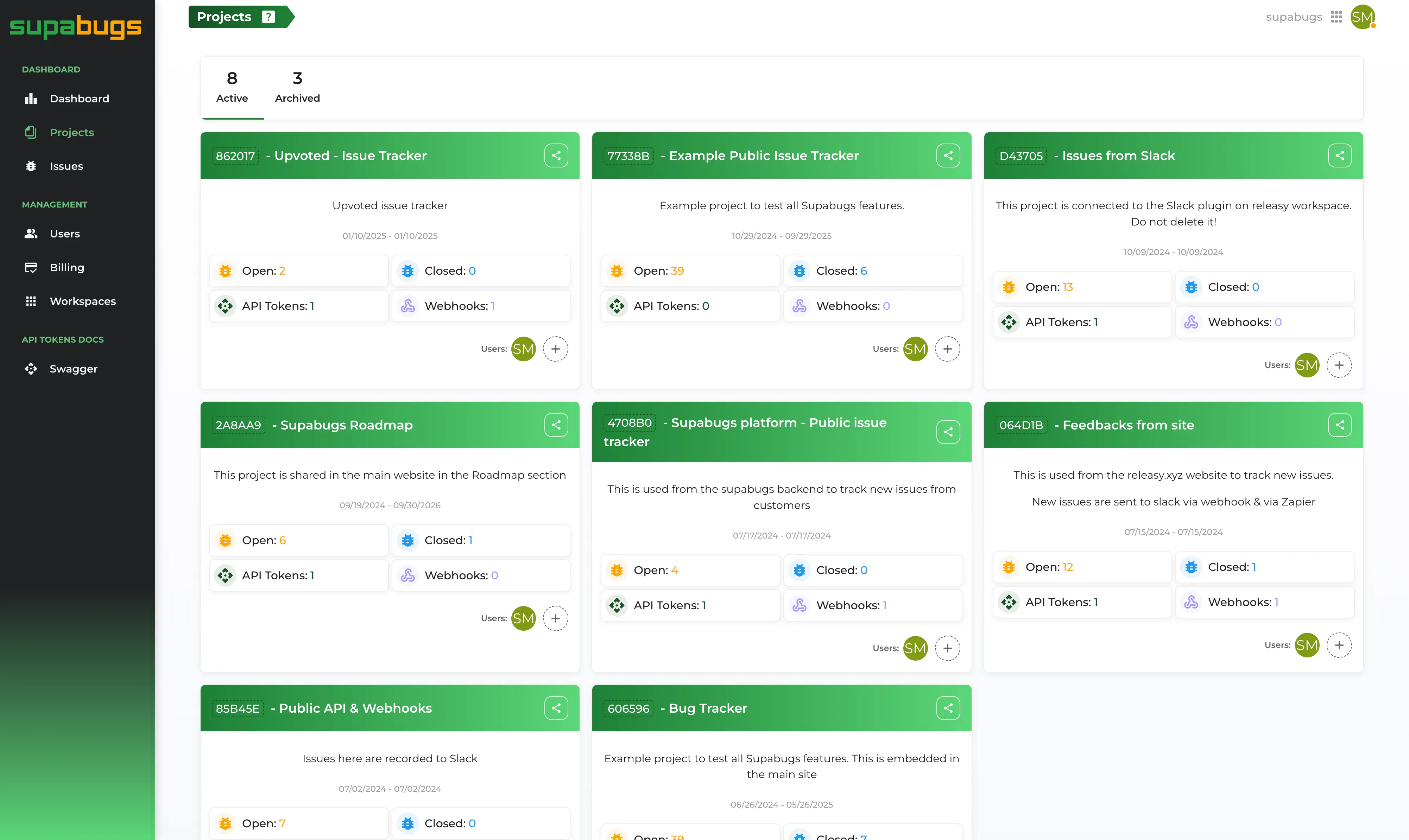Screen dimensions: 1409x840
Task: Open Workspaces in the management section
Action: [x=83, y=301]
